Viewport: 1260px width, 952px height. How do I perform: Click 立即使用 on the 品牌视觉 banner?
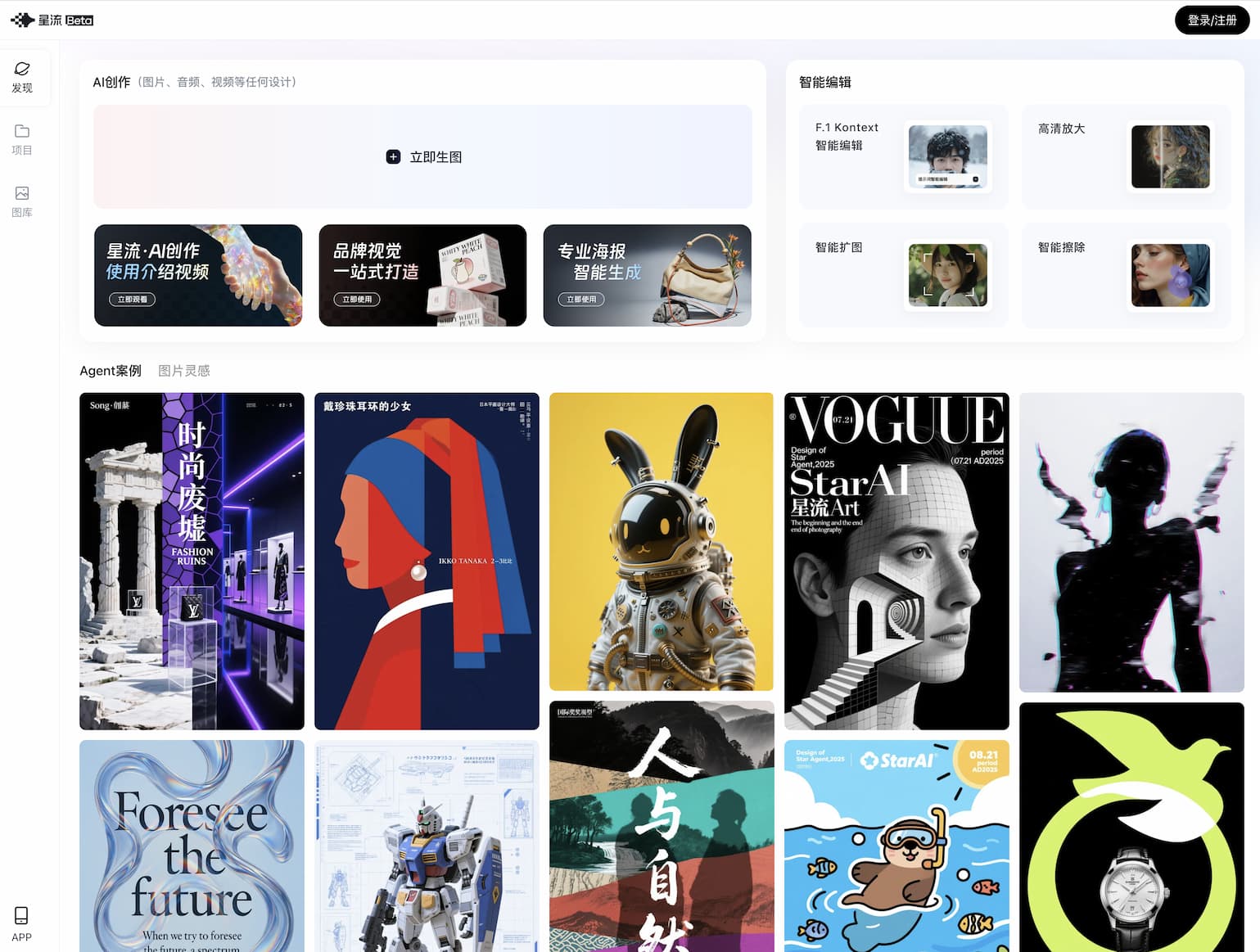tap(357, 300)
